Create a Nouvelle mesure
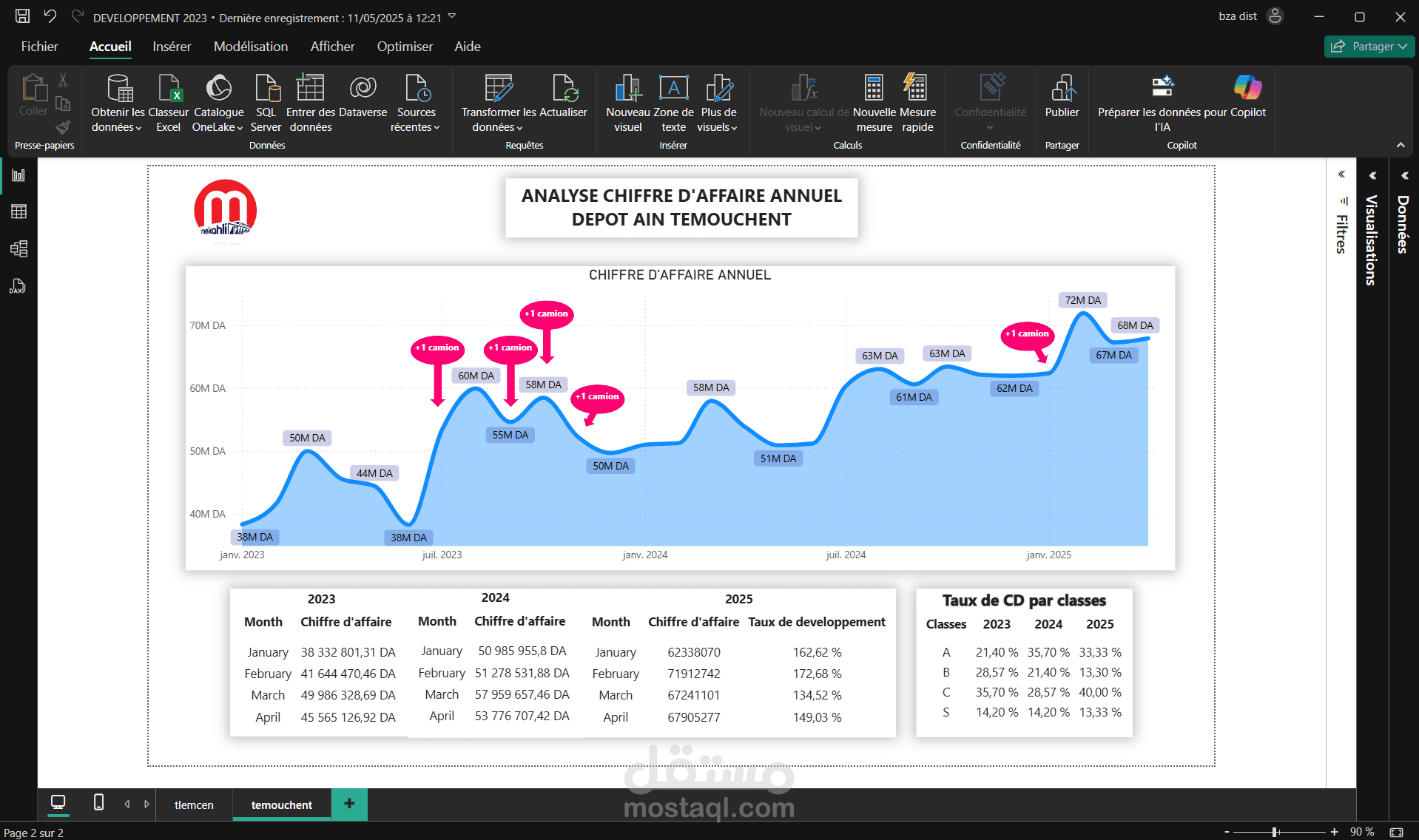Screen dimensions: 1419x840 874,104
